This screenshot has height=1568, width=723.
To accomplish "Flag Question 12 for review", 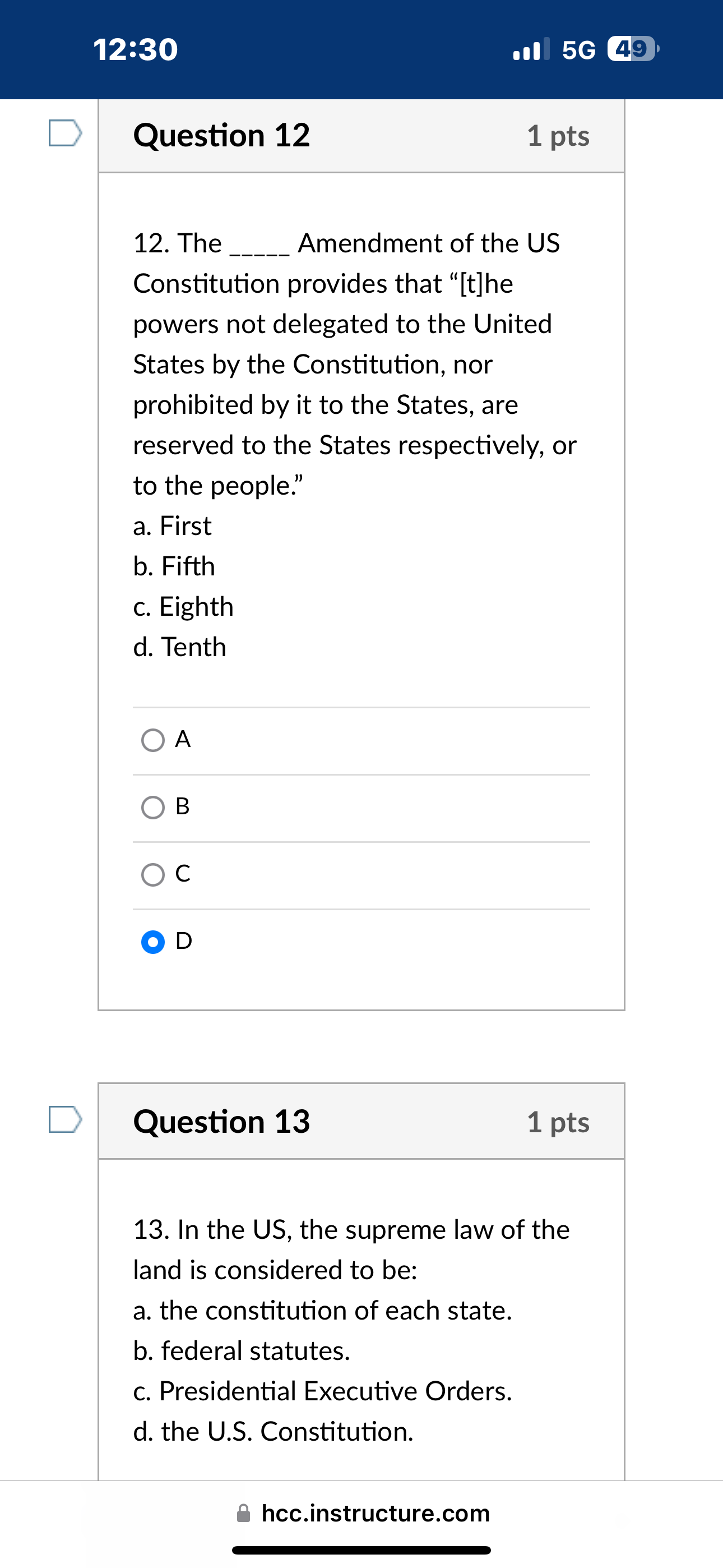I will click(65, 133).
